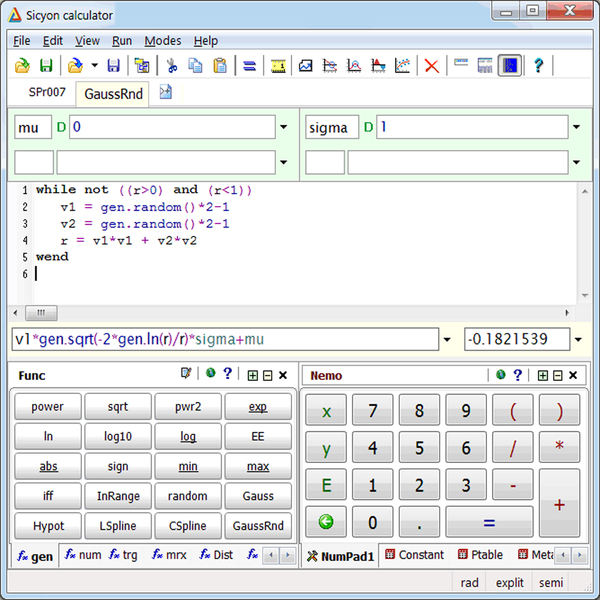The width and height of the screenshot is (600, 600).
Task: Click the blue equals evaluate icon
Action: [x=249, y=66]
